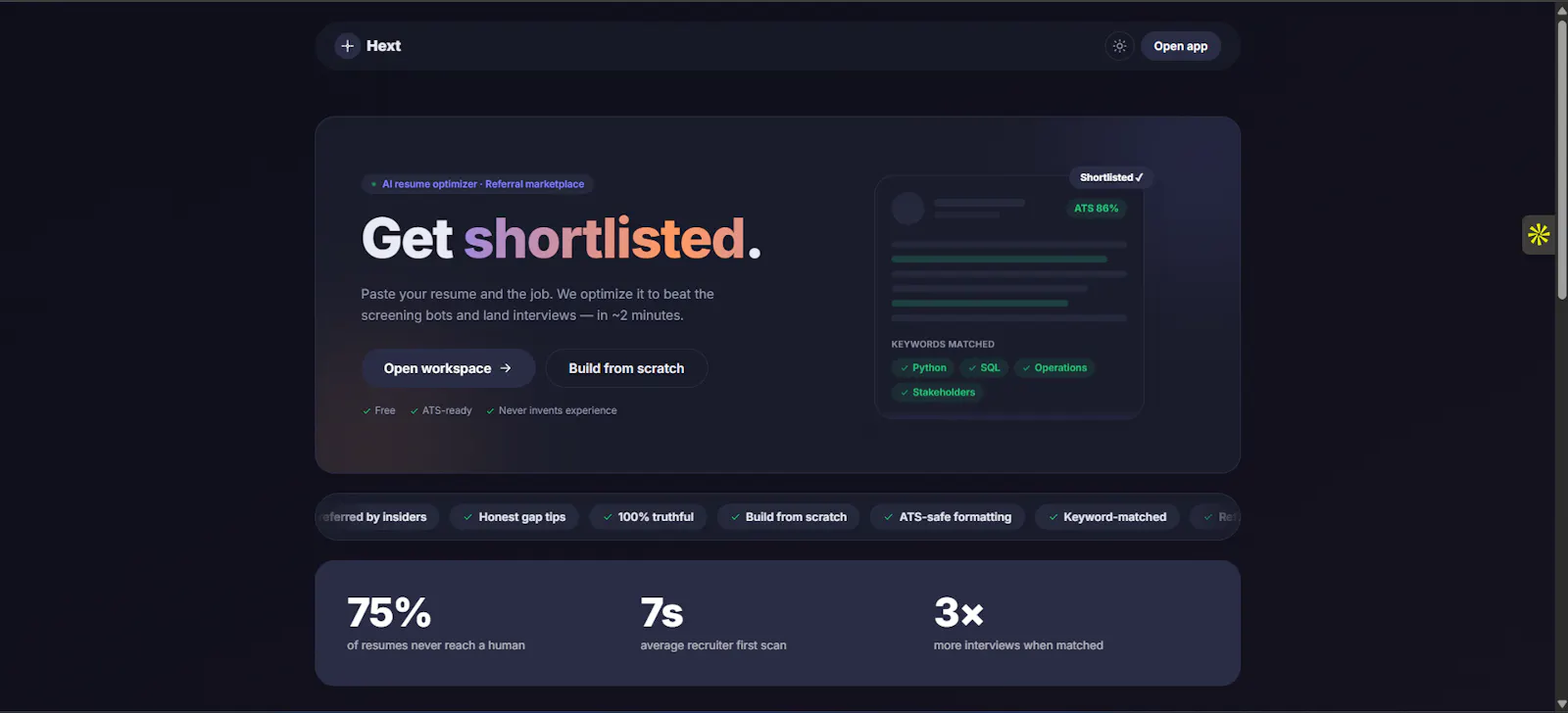Click the Shortlisted badge on resume preview
The width and height of the screenshot is (1568, 713).
[x=1111, y=177]
